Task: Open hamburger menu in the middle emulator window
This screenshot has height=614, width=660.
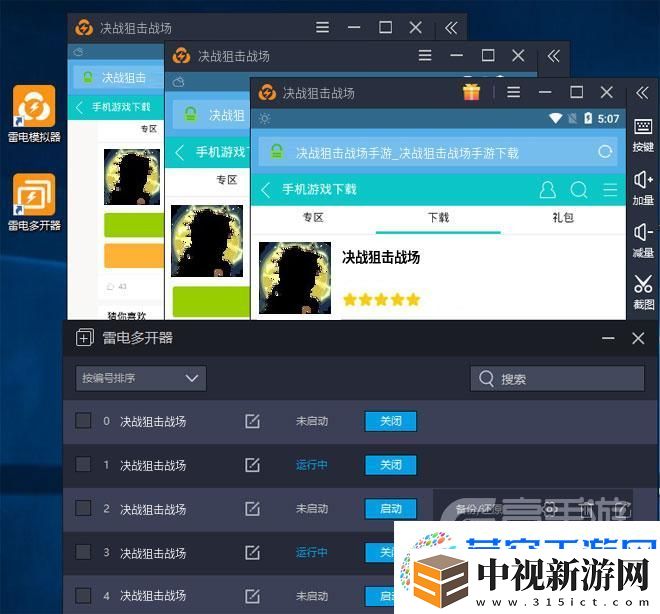Action: tap(425, 56)
